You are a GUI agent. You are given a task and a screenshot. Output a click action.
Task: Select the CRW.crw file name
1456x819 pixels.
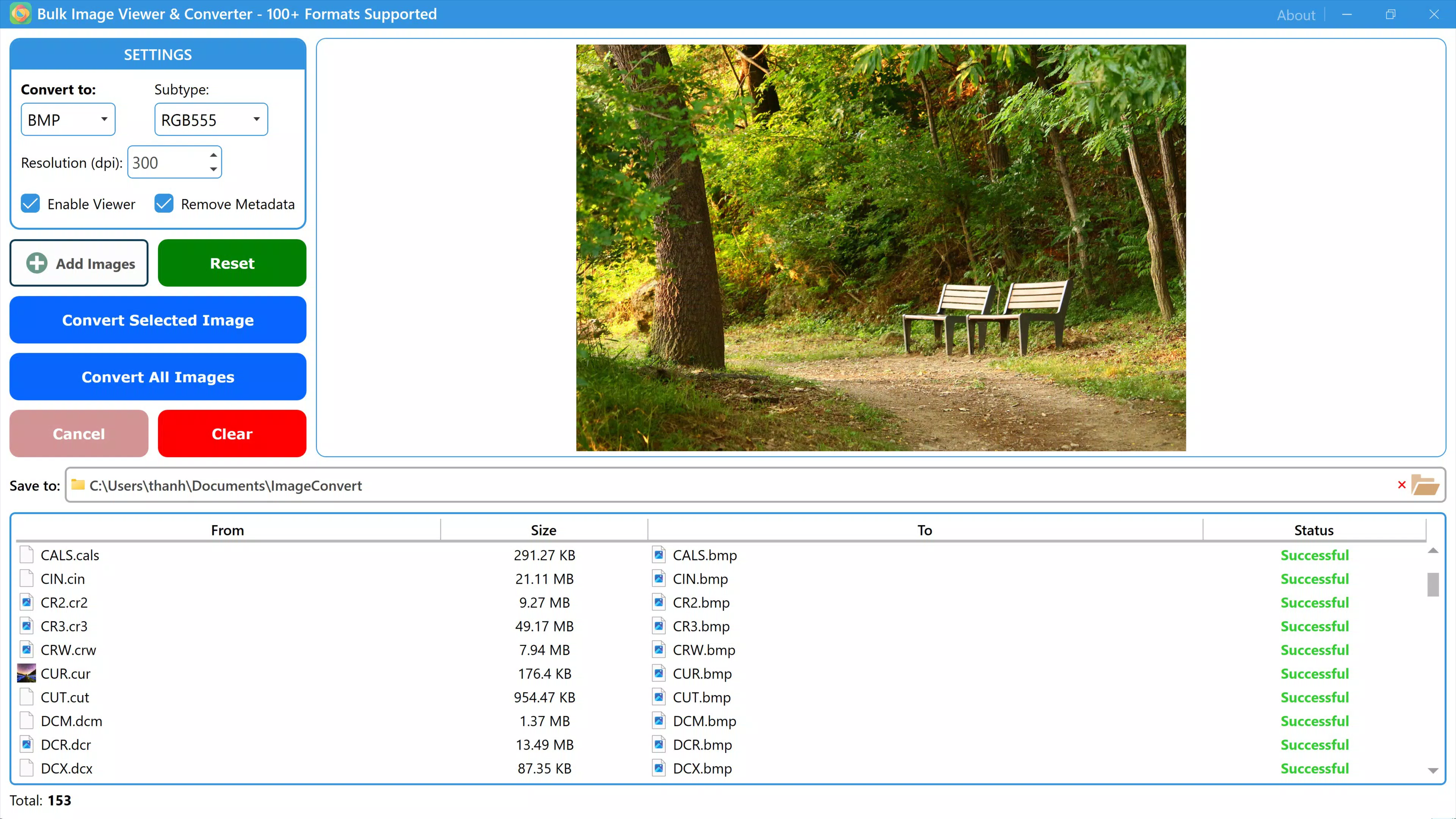68,650
